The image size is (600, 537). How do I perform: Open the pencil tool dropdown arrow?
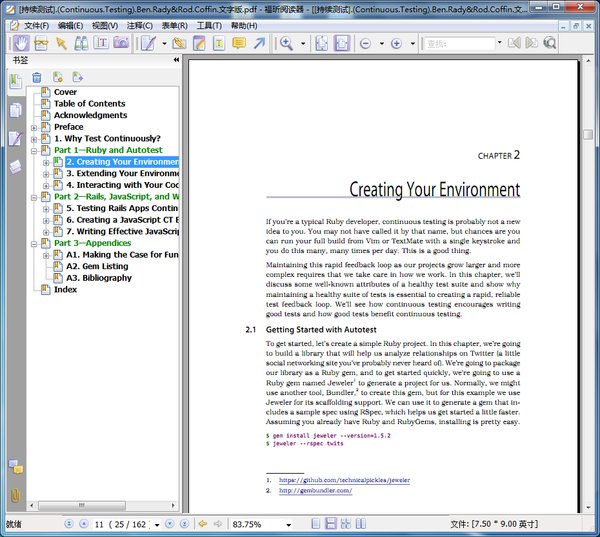click(164, 44)
